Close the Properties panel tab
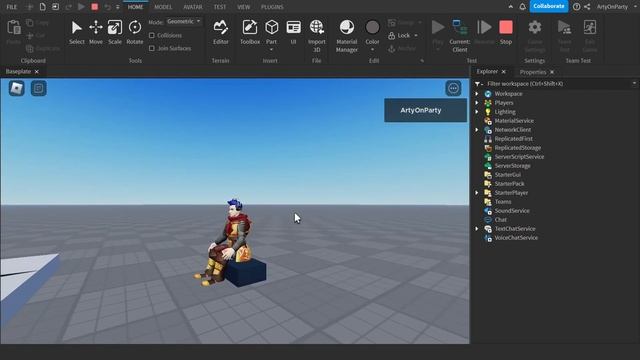The image size is (640, 360). pos(552,72)
